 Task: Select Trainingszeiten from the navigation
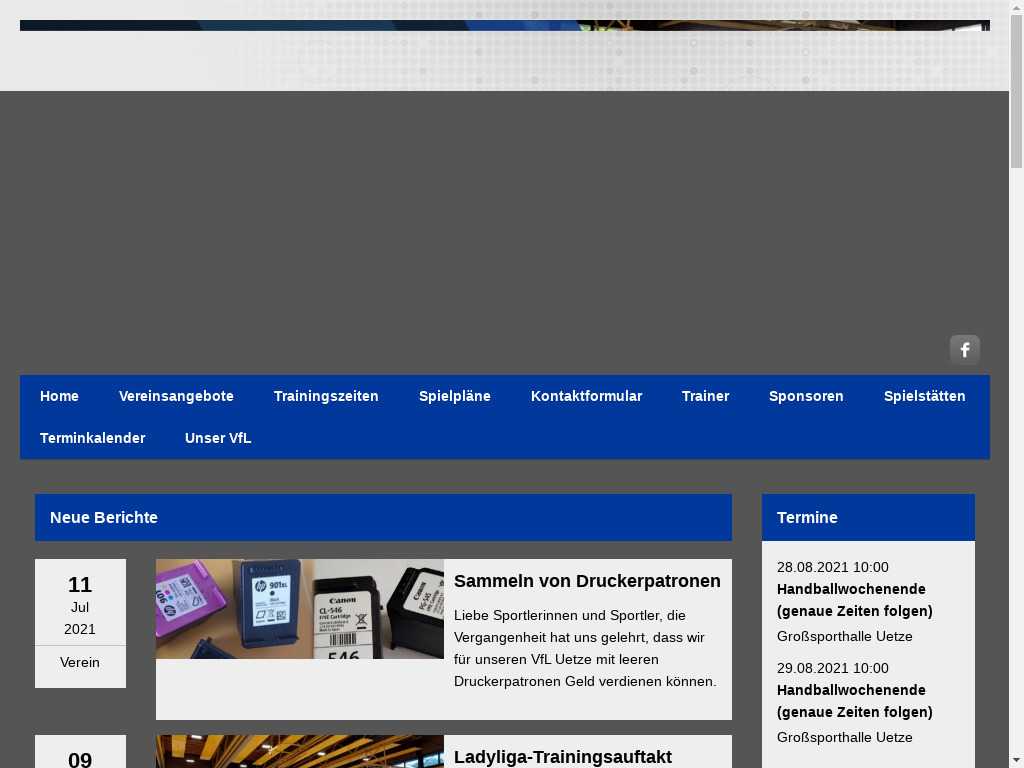[x=326, y=396]
